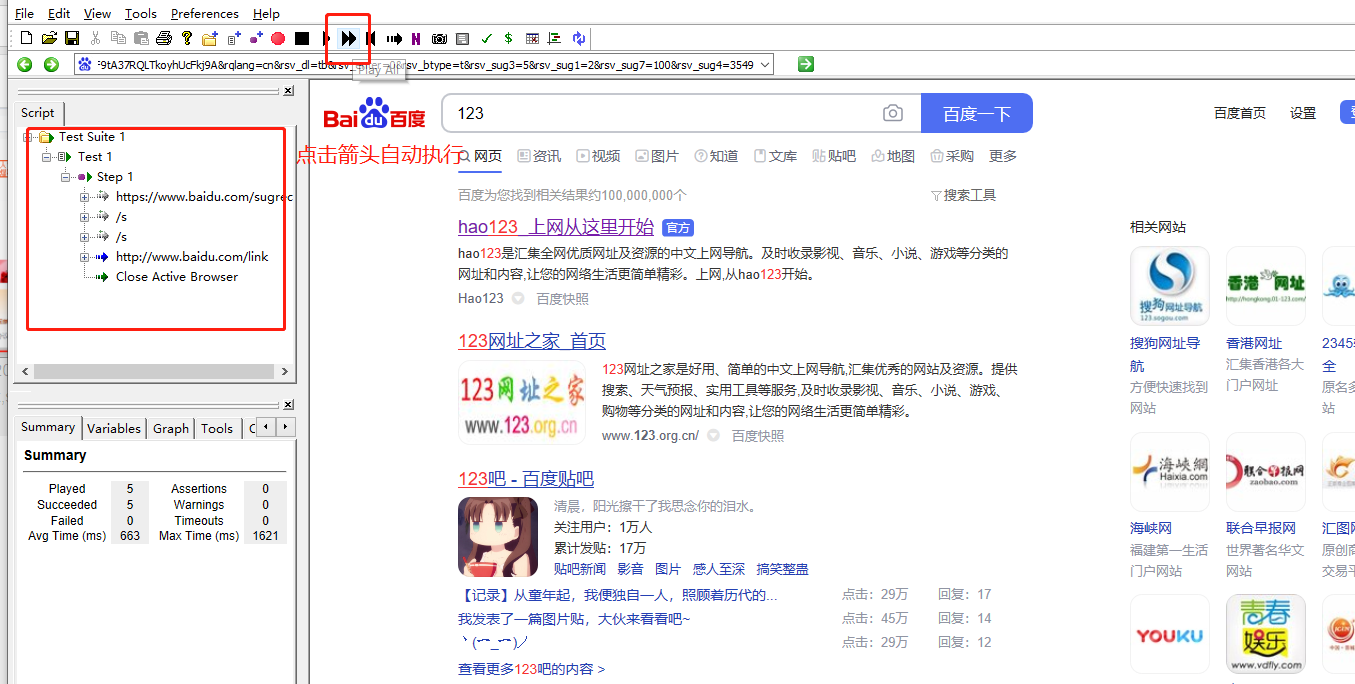Open the address bar dropdown arrow
Screen dimensions: 1355x684
(765, 62)
